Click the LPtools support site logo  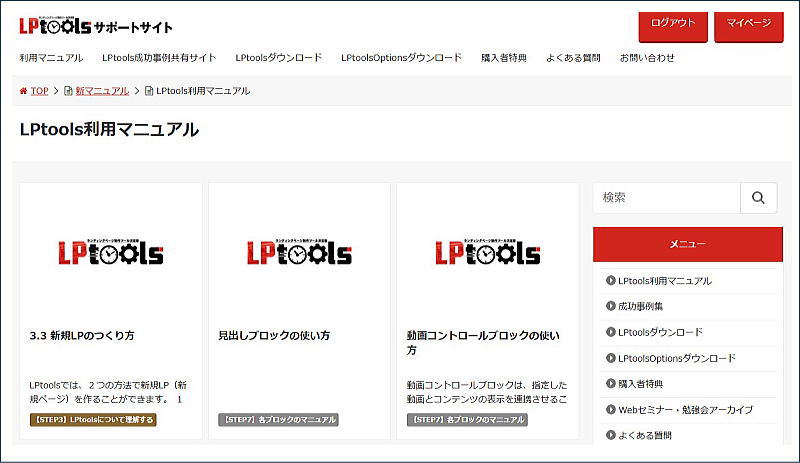95,27
